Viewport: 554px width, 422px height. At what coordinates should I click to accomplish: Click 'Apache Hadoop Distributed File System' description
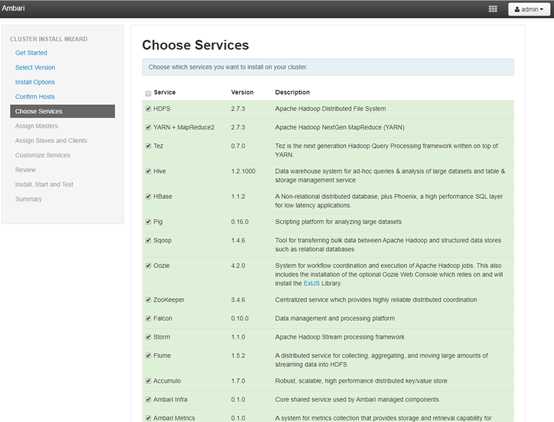click(330, 109)
